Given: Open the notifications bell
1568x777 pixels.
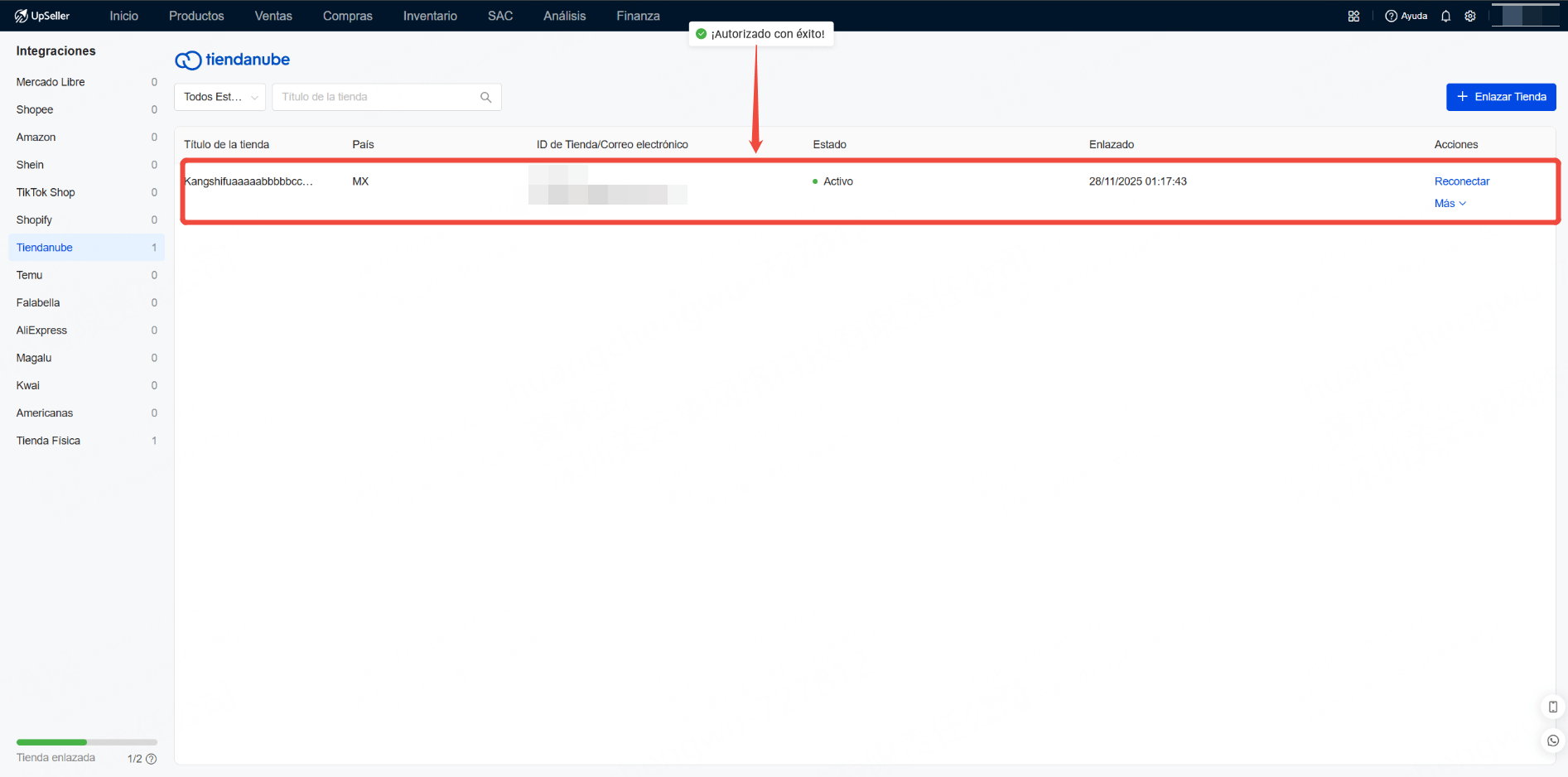Looking at the screenshot, I should point(1445,16).
